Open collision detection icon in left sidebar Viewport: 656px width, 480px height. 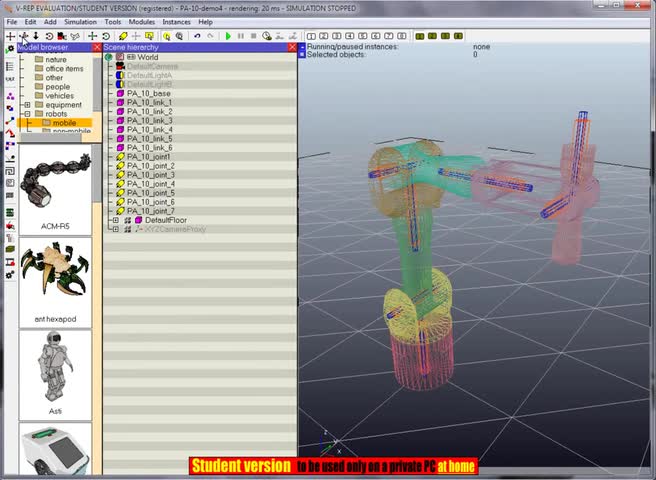(10, 108)
